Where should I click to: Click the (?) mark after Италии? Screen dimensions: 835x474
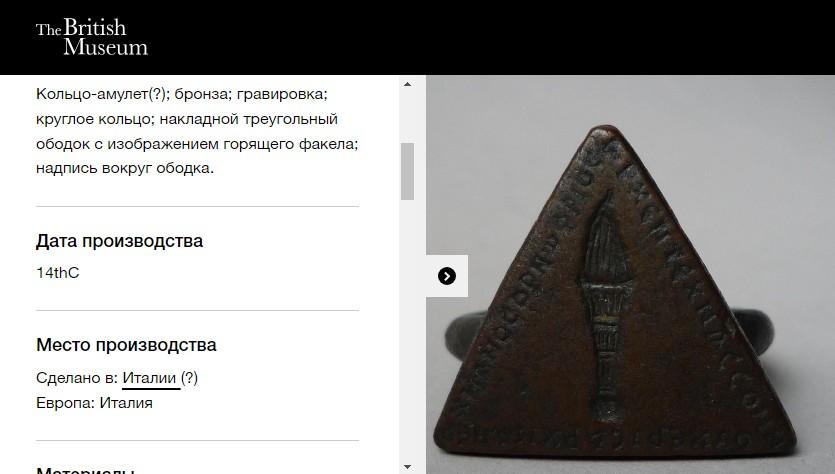tap(189, 378)
